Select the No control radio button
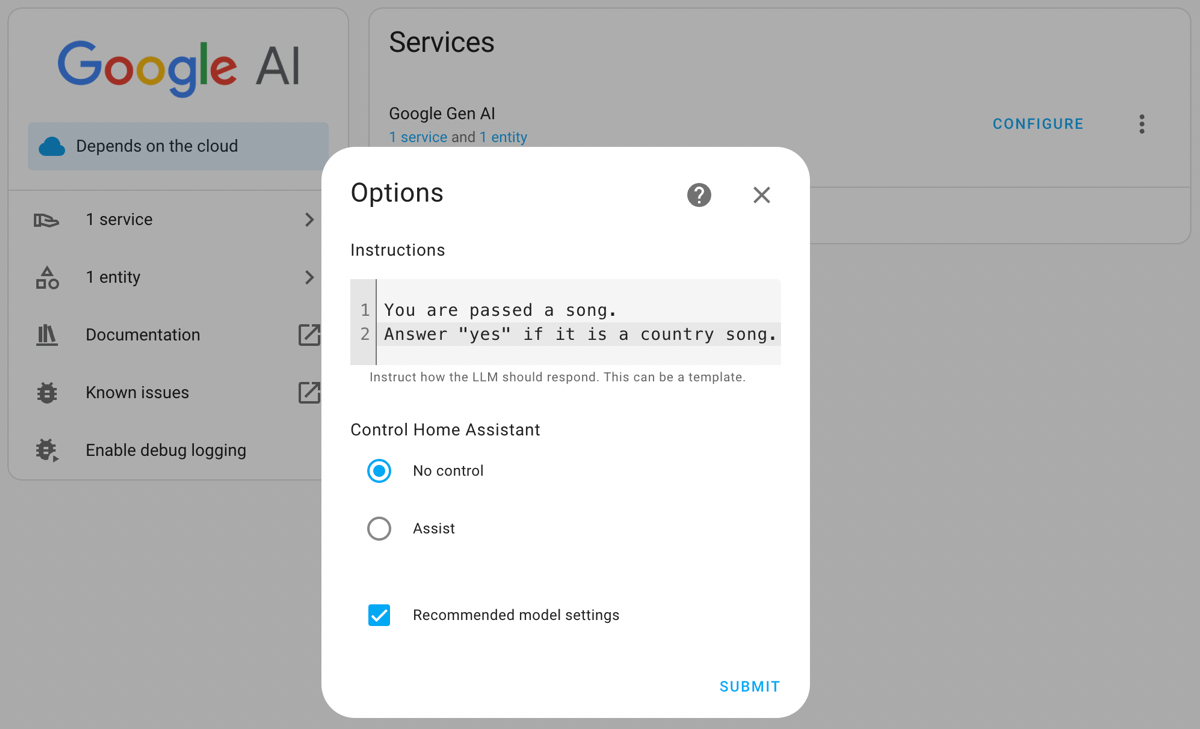 [379, 470]
